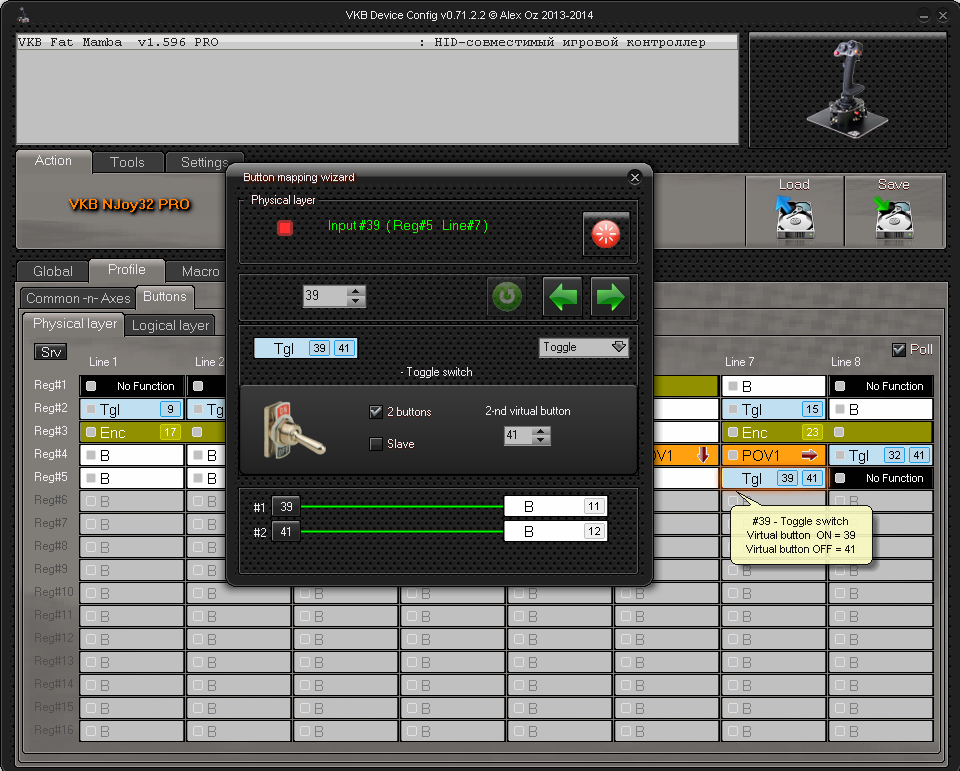This screenshot has width=960, height=771.
Task: Select the Reg#1 Line 7 B cell
Action: click(x=774, y=386)
